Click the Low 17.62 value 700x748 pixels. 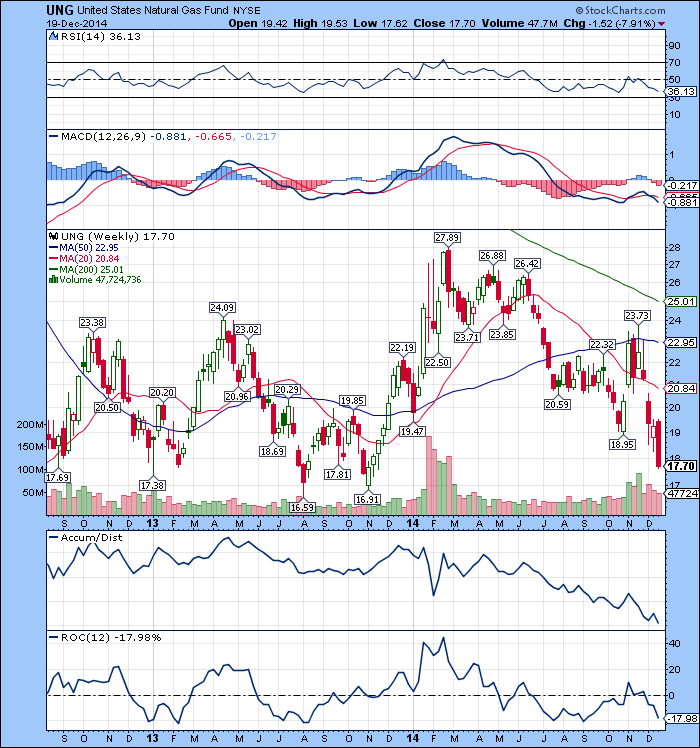coord(381,23)
